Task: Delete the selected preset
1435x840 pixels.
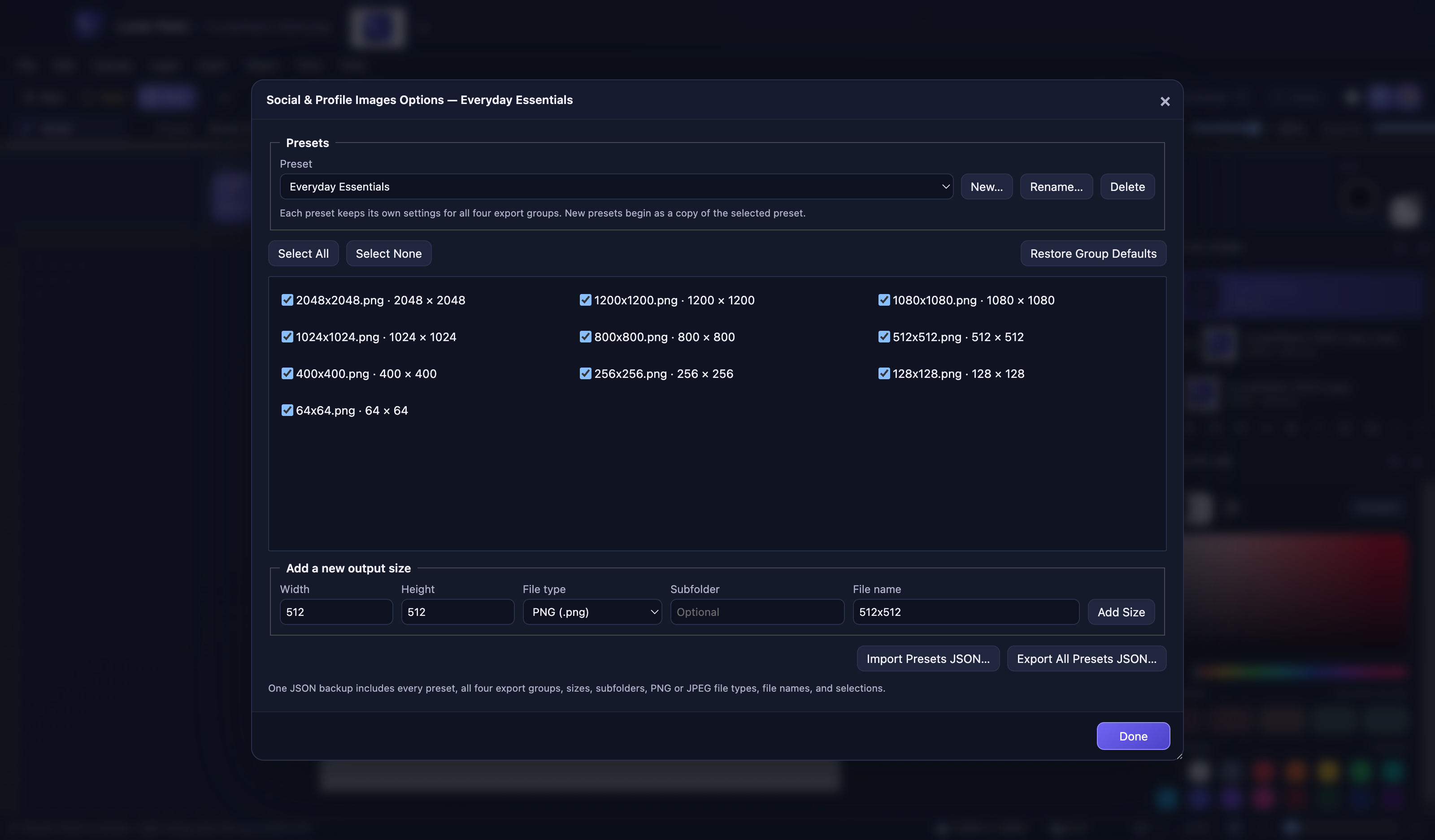Action: click(x=1127, y=186)
